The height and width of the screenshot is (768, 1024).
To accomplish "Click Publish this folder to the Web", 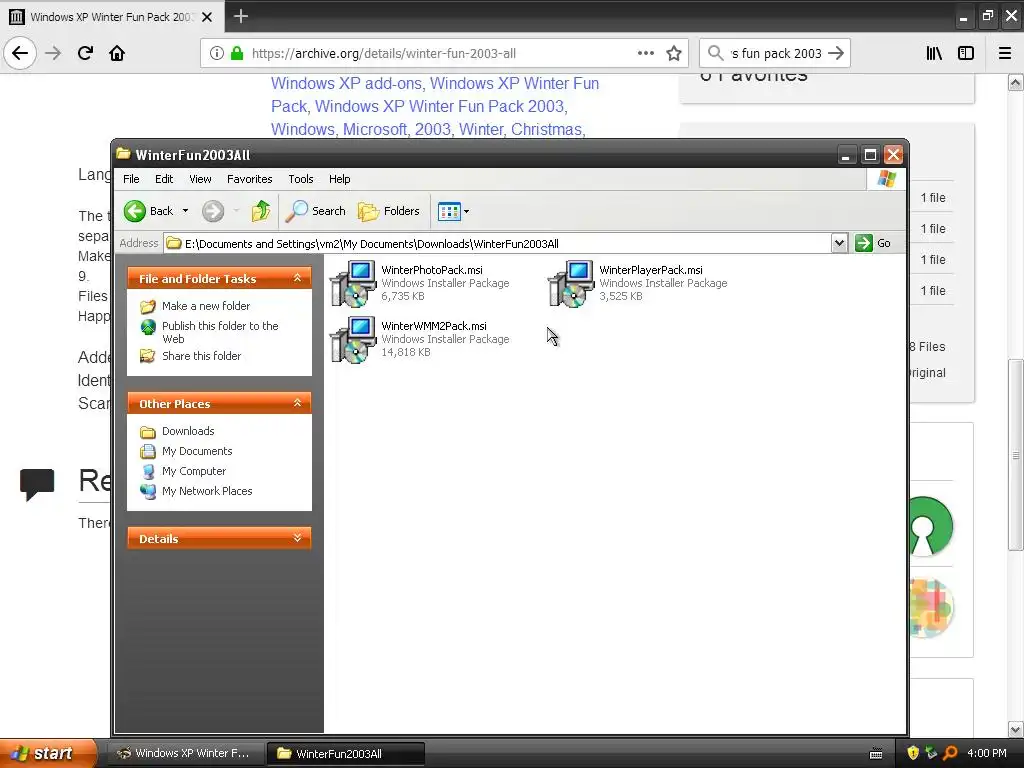I will 220,332.
